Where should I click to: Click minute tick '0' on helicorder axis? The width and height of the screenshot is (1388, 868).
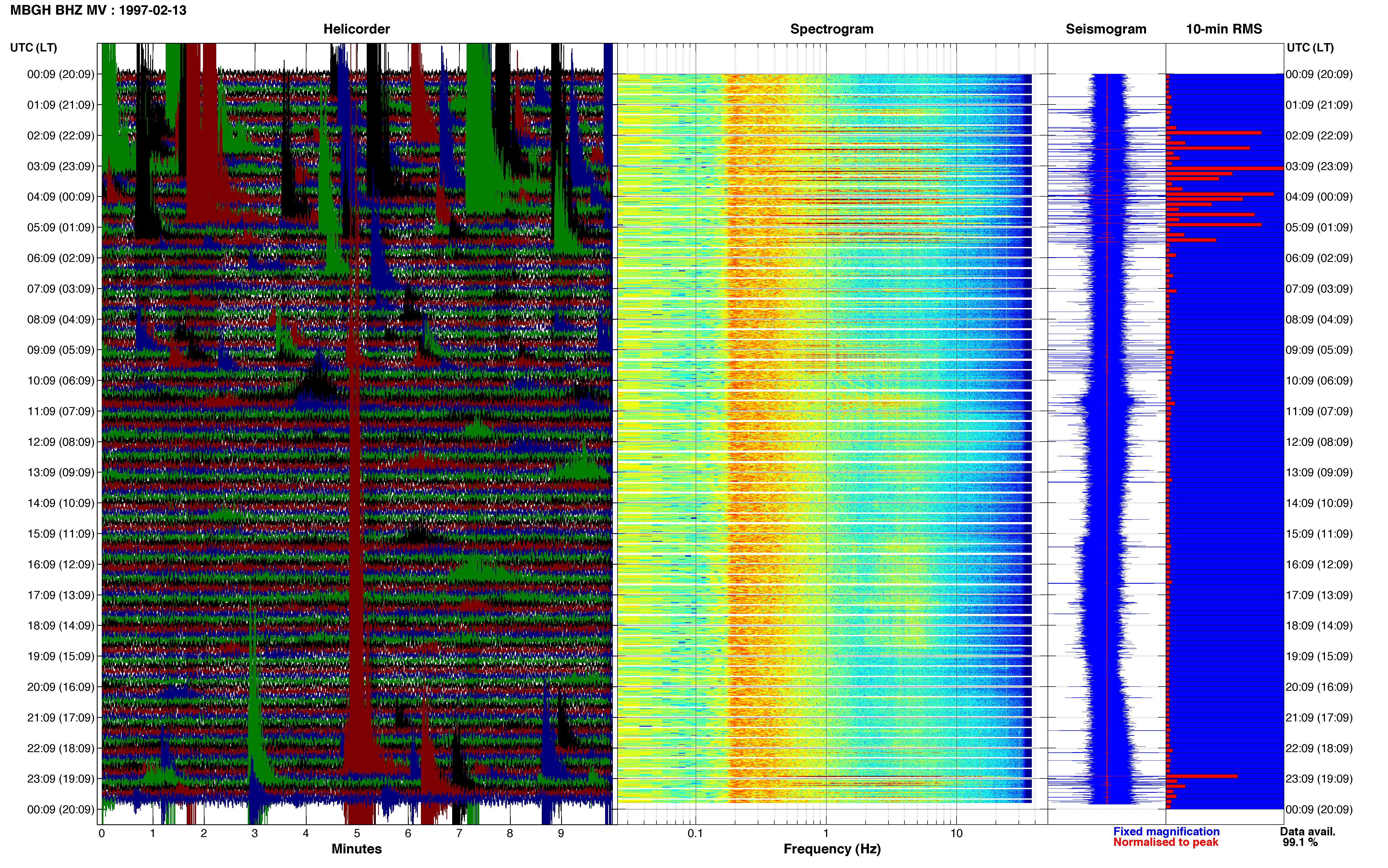pos(101,833)
